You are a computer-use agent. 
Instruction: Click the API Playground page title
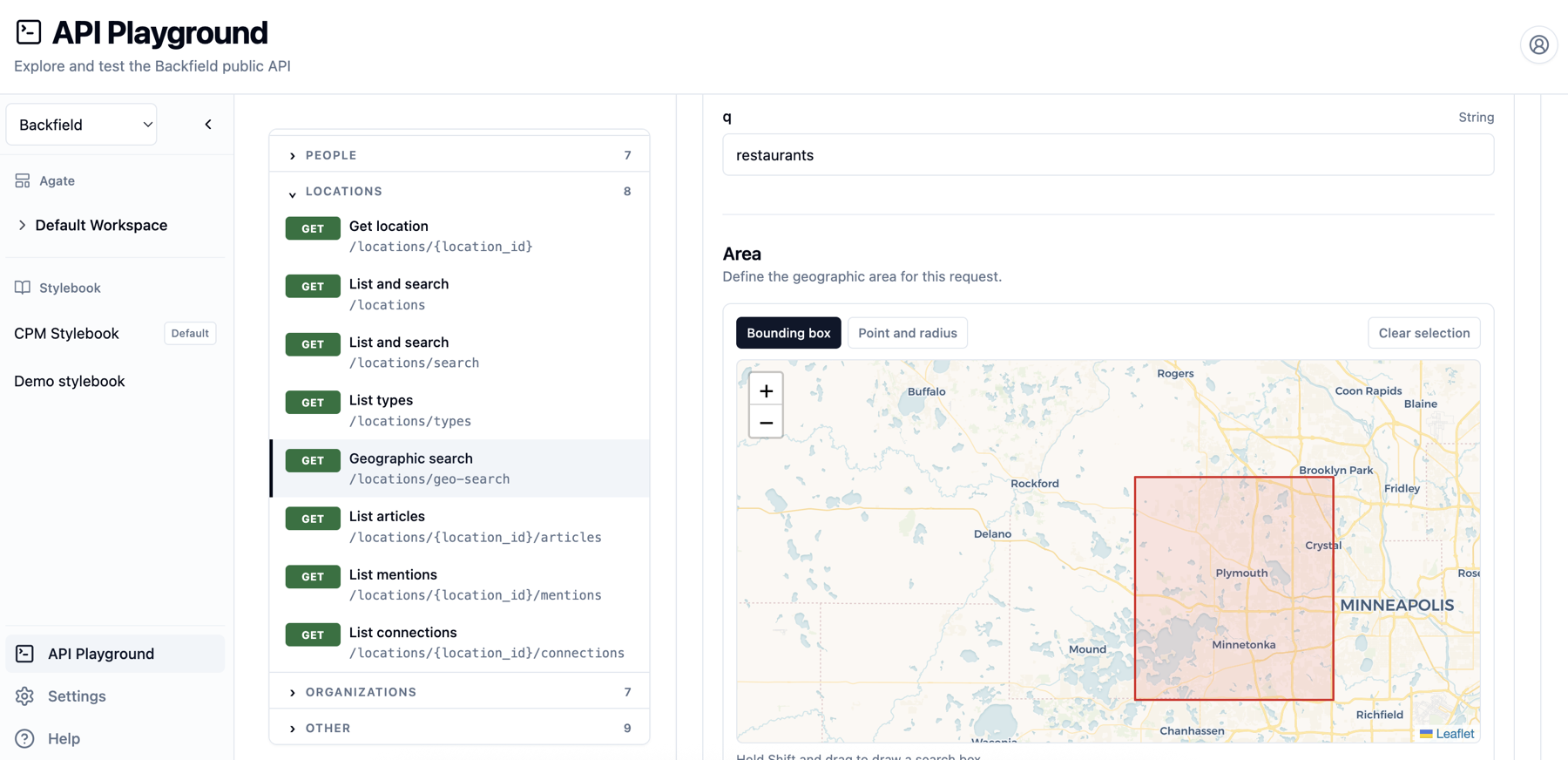(159, 32)
